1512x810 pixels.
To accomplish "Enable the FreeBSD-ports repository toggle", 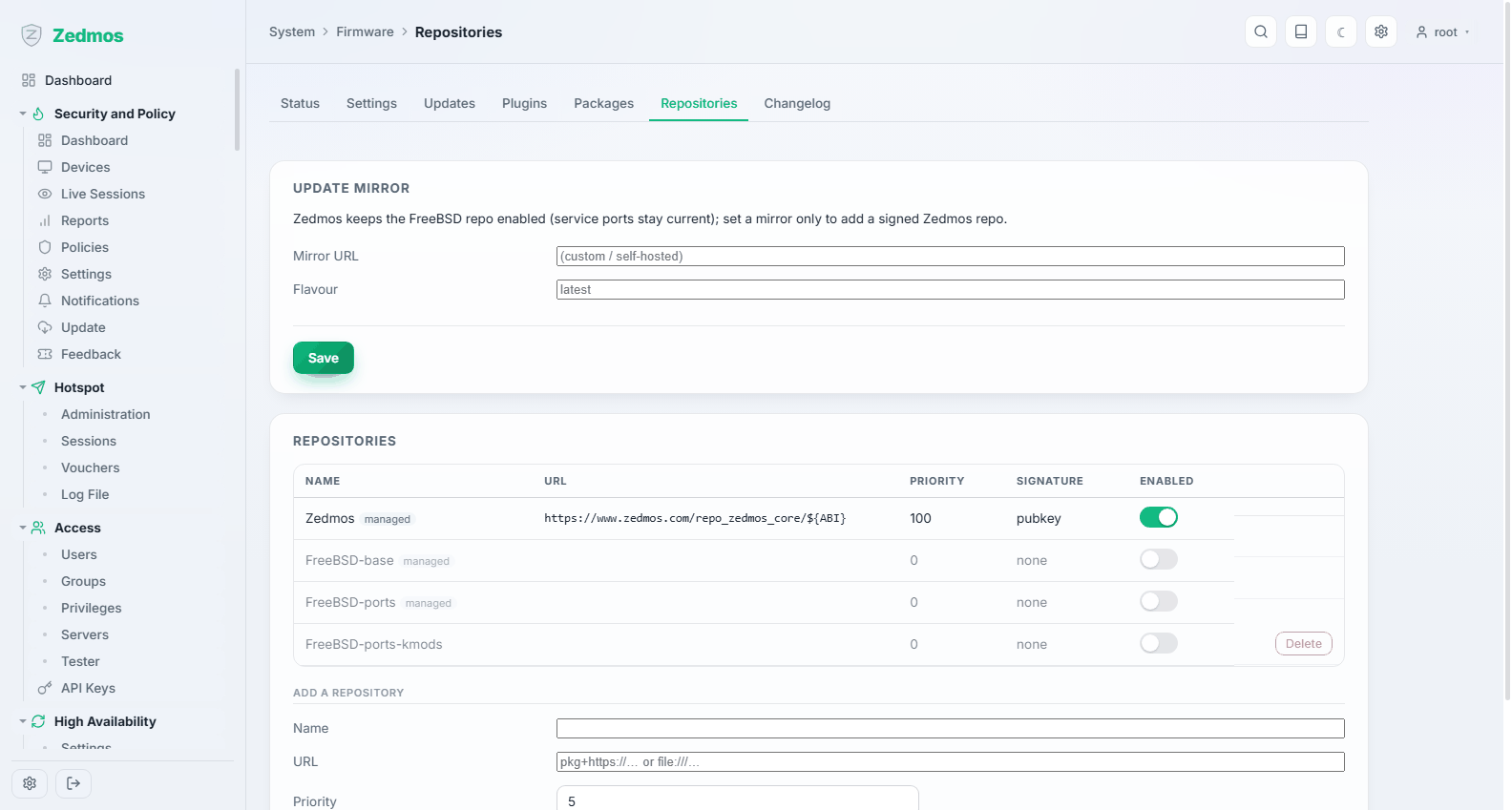I will [x=1159, y=601].
